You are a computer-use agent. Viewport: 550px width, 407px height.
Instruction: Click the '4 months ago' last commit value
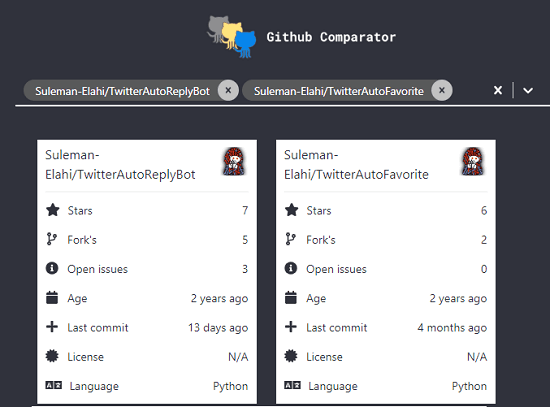(x=452, y=328)
